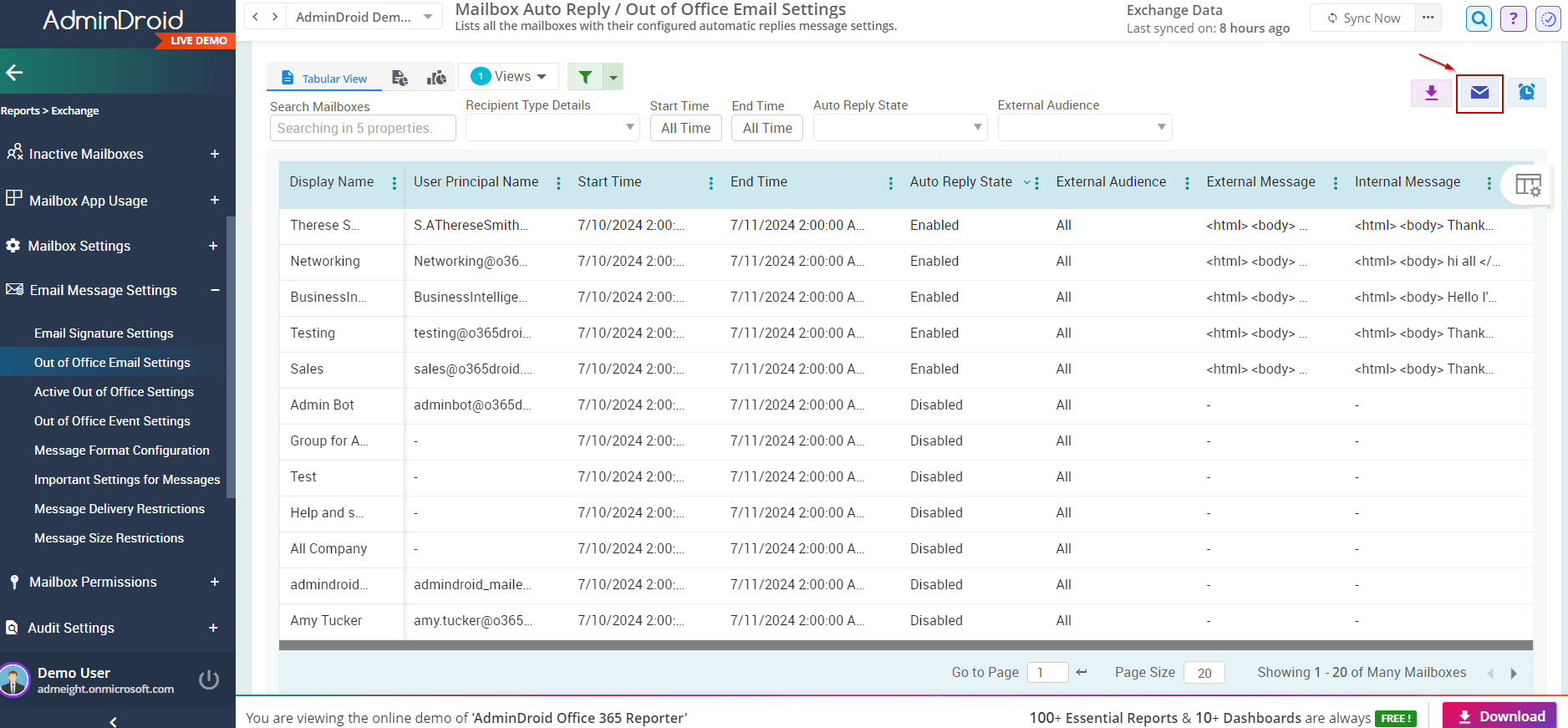
Task: Click the magnifier search icon in header
Action: click(1479, 18)
